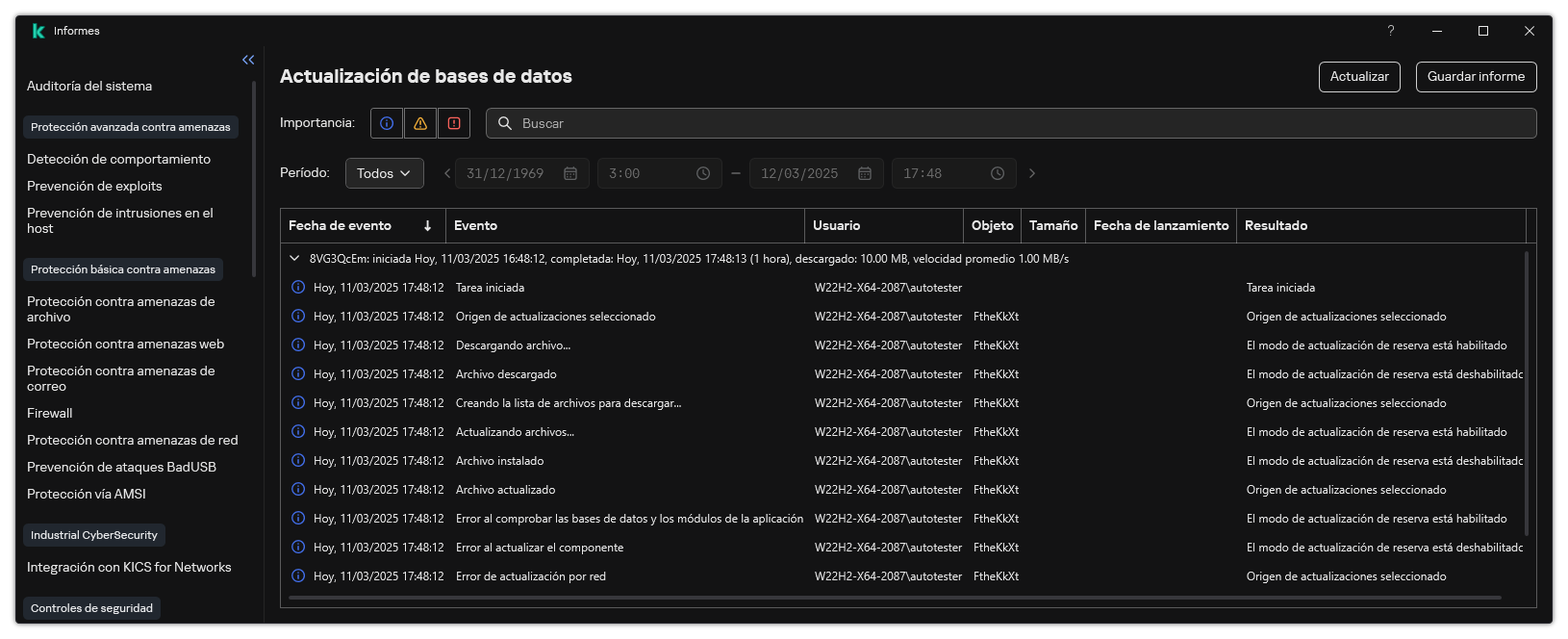Collapse the 8VG3QcEm task group row
Screen dimensions: 1568x639
(x=294, y=259)
